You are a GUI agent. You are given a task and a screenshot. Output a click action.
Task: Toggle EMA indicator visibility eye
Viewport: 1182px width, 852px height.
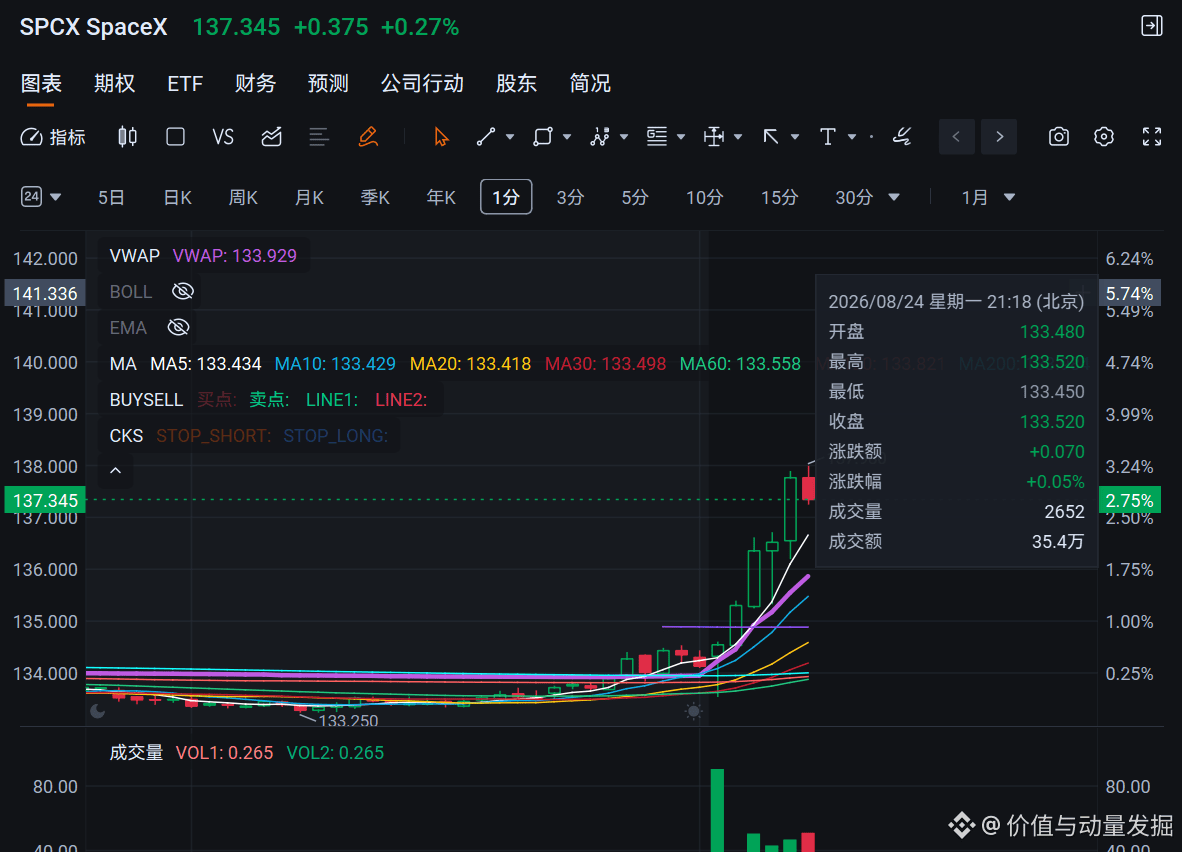coord(179,327)
